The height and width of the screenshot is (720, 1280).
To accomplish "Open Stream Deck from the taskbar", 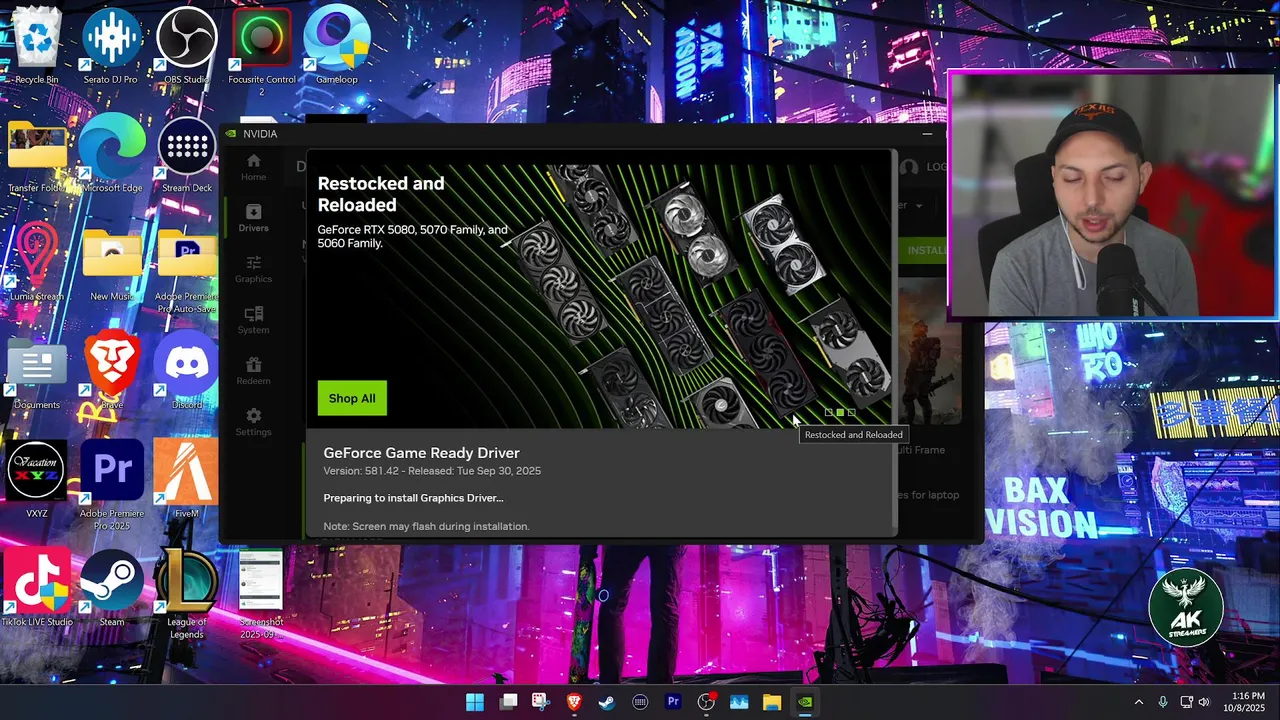I will 640,702.
